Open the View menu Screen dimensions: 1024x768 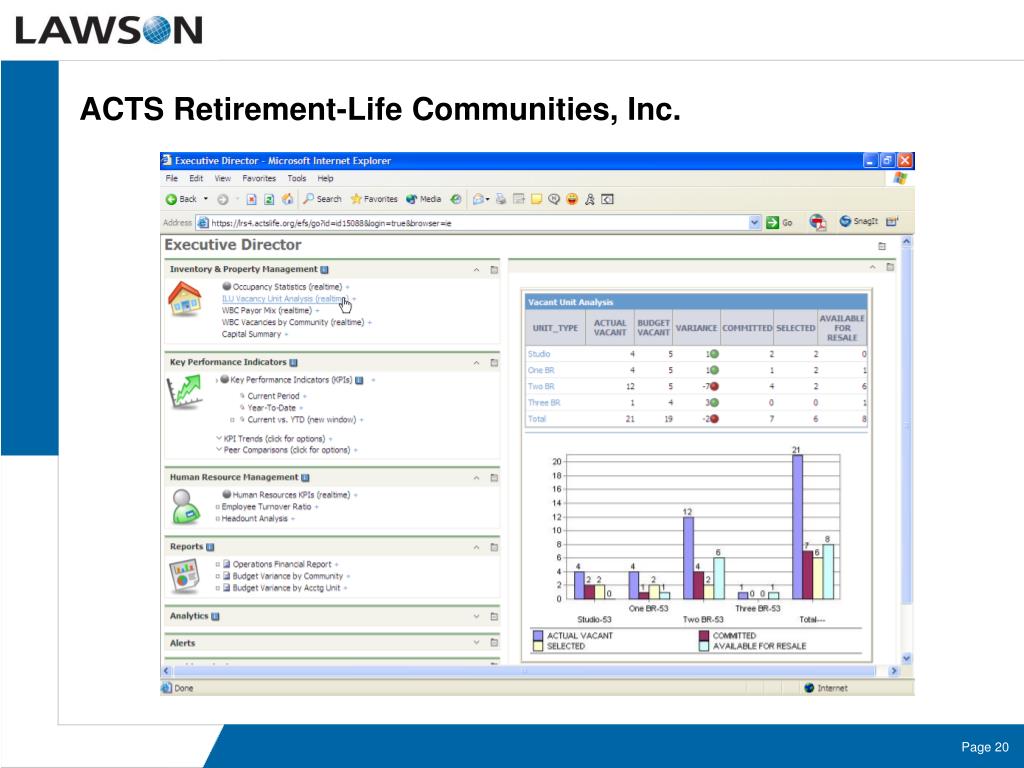click(223, 178)
